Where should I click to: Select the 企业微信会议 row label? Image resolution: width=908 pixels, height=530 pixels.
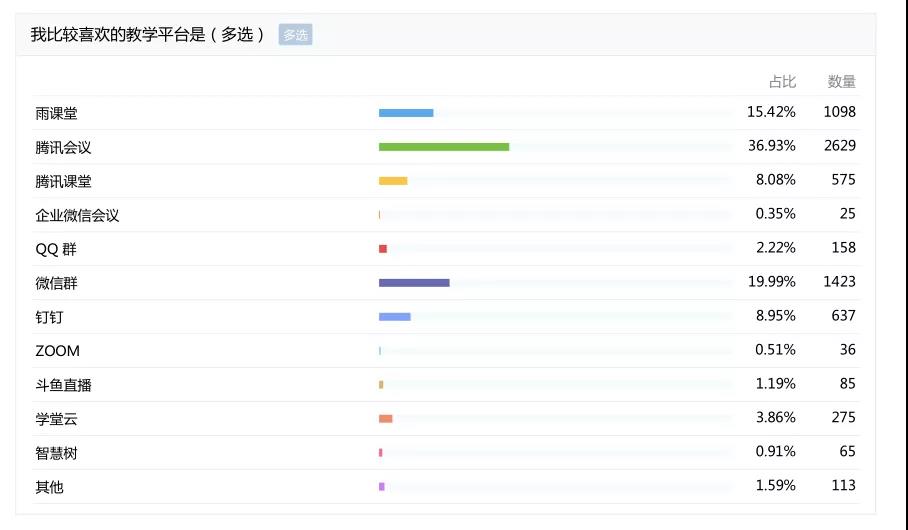(x=77, y=215)
